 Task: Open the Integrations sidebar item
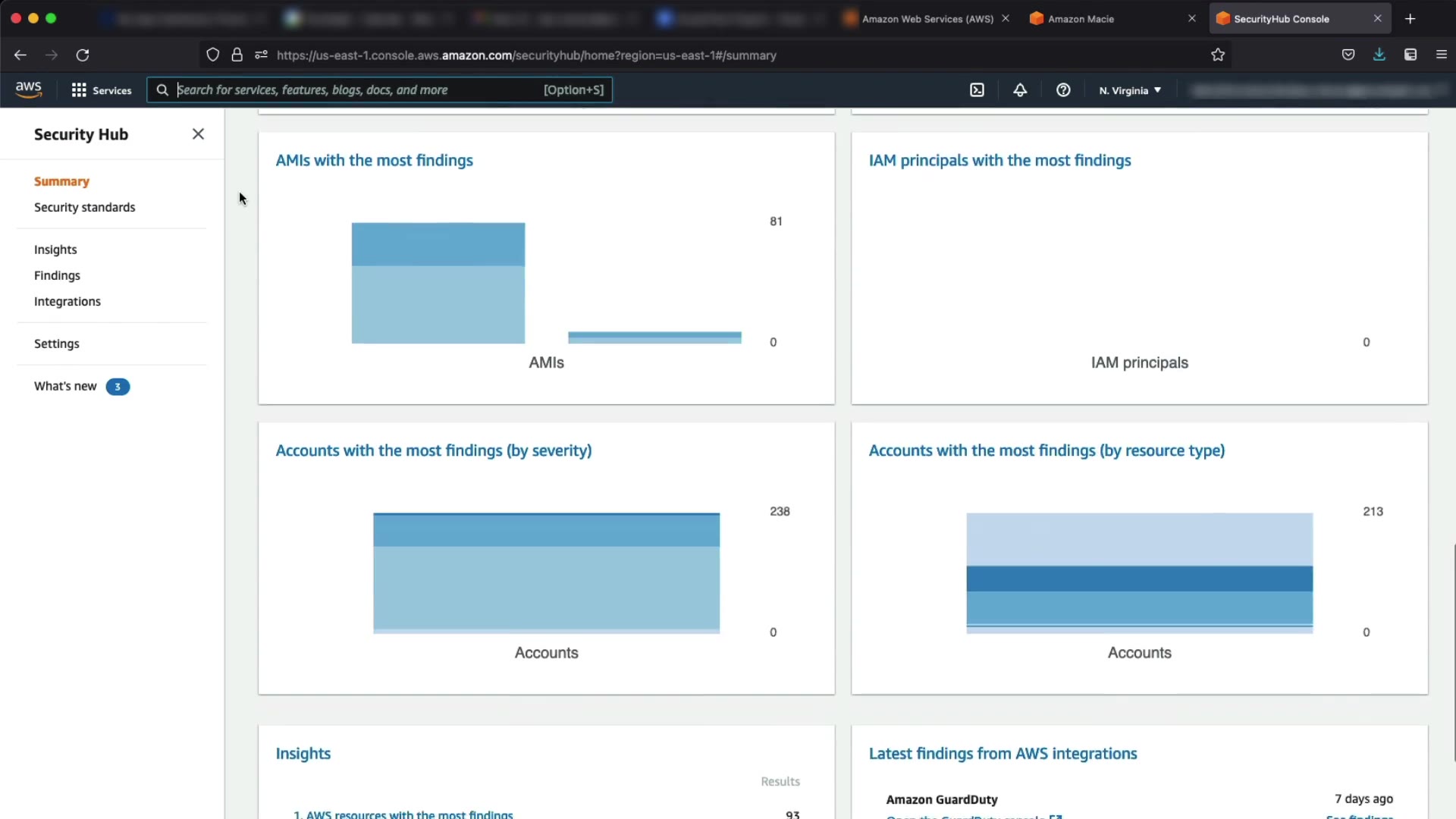point(67,301)
